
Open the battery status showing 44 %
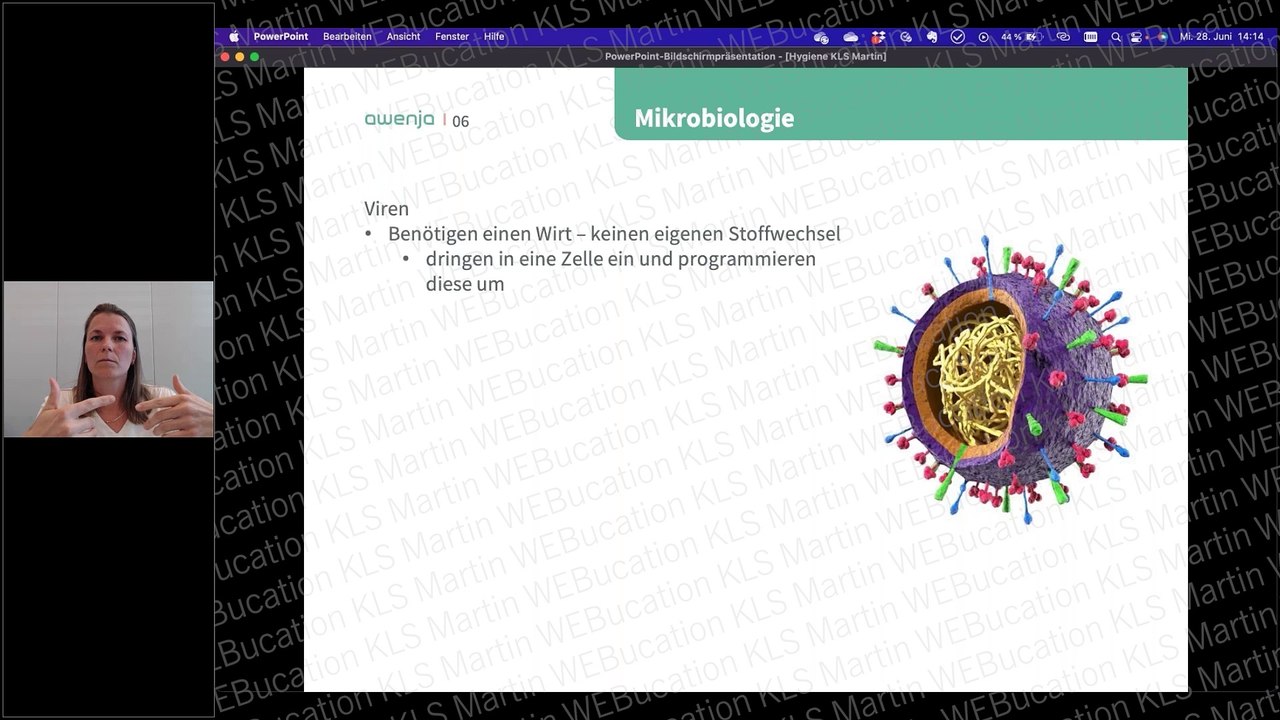[x=1018, y=37]
